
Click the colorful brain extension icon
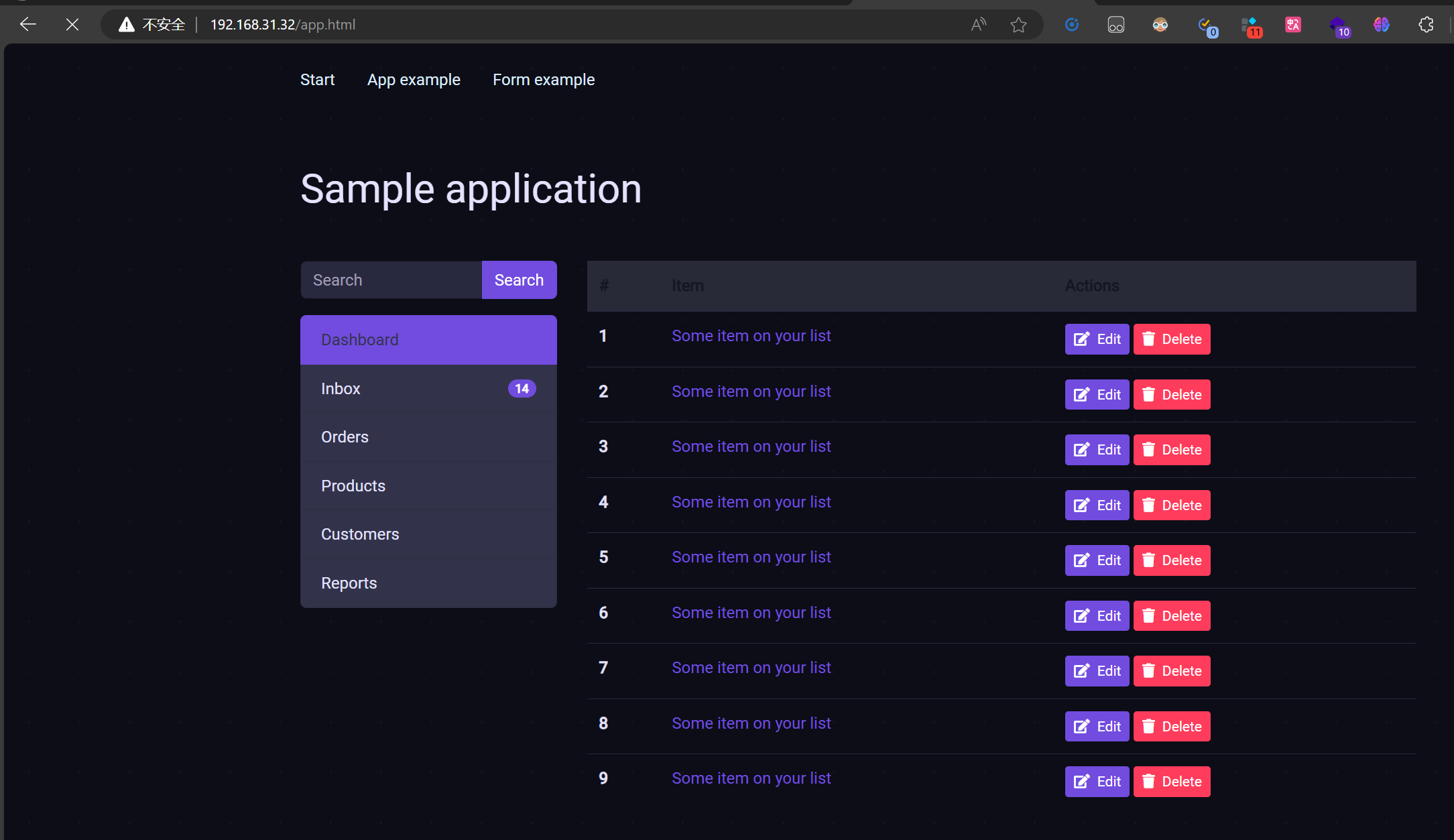[1382, 25]
